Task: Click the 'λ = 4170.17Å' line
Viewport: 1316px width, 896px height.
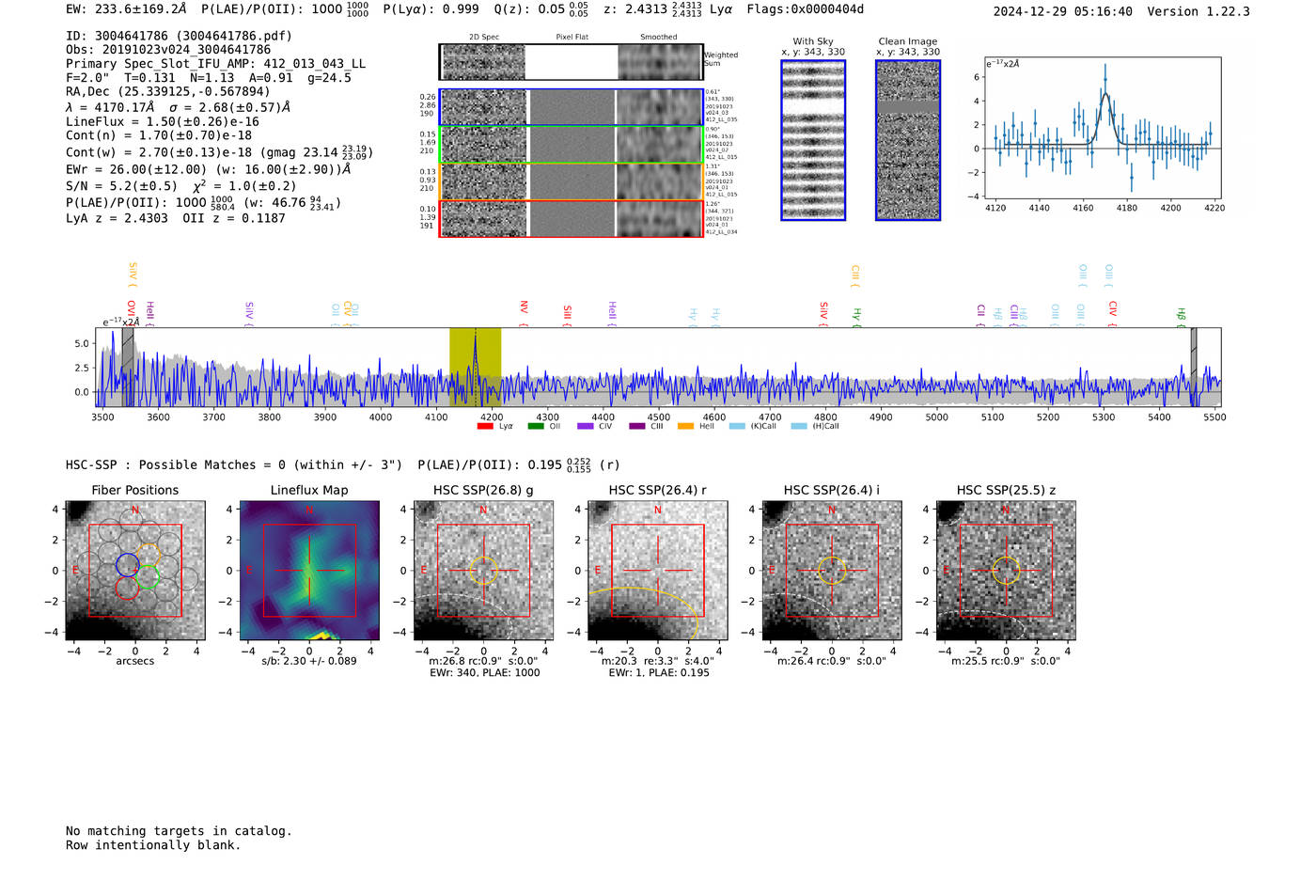Action: [x=178, y=107]
